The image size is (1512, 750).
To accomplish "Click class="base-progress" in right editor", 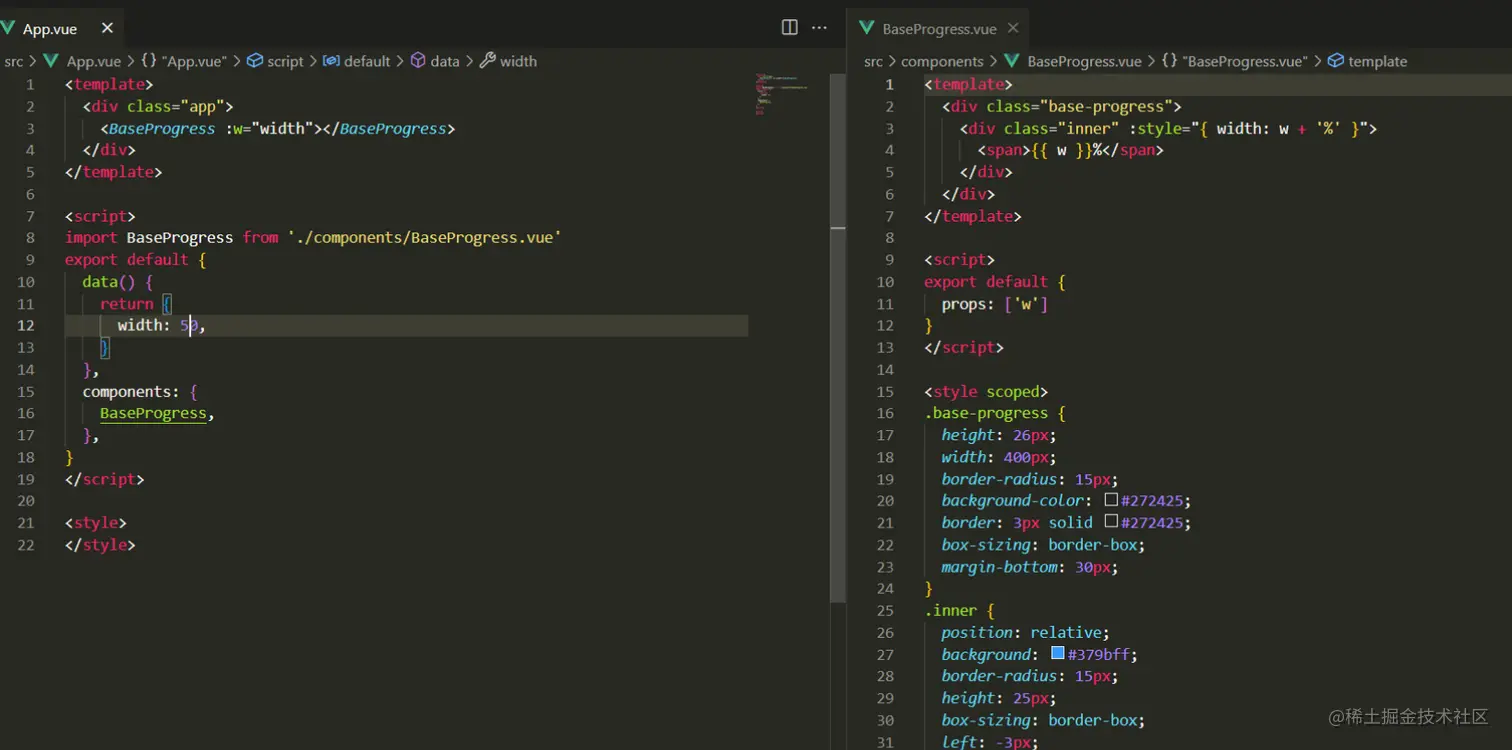I will tap(1080, 106).
